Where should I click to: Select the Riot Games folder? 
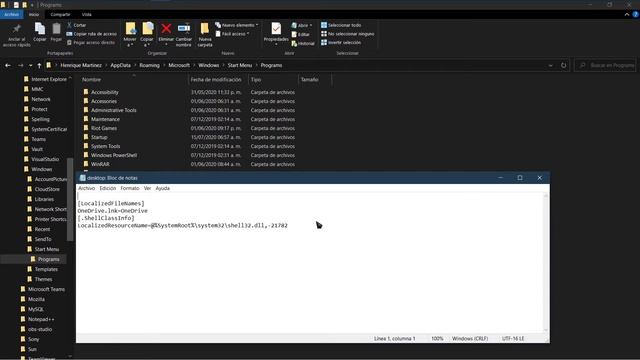[x=104, y=128]
